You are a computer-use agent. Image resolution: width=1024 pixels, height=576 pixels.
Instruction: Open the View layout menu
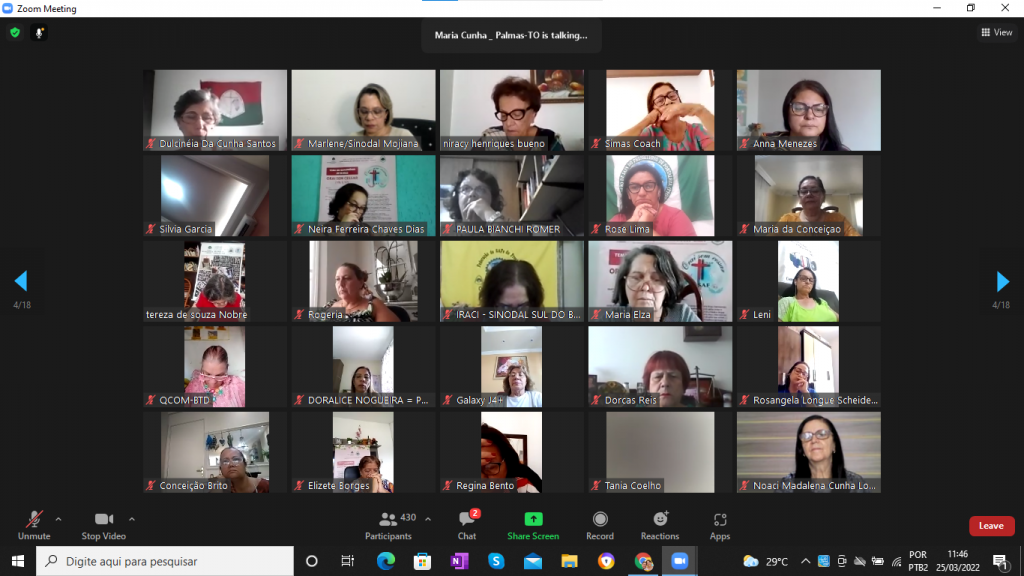[997, 33]
